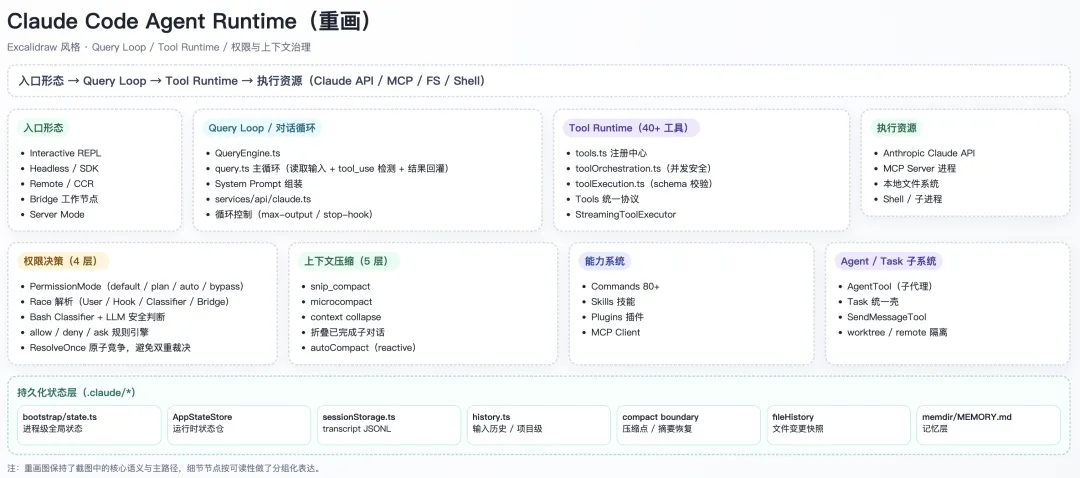Select AgentTool (子代理) item
This screenshot has width=1080, height=478.
pos(890,287)
